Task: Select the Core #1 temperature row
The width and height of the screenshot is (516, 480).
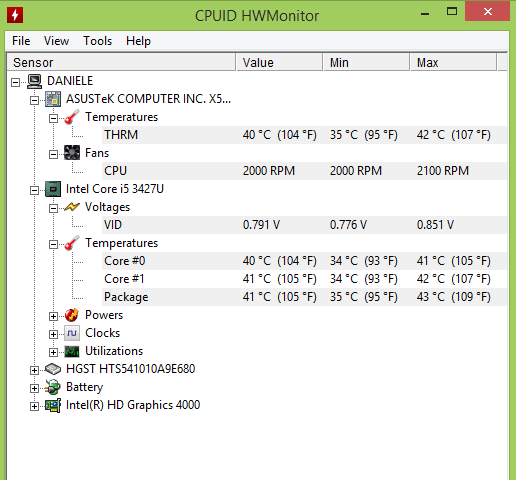Action: point(305,279)
